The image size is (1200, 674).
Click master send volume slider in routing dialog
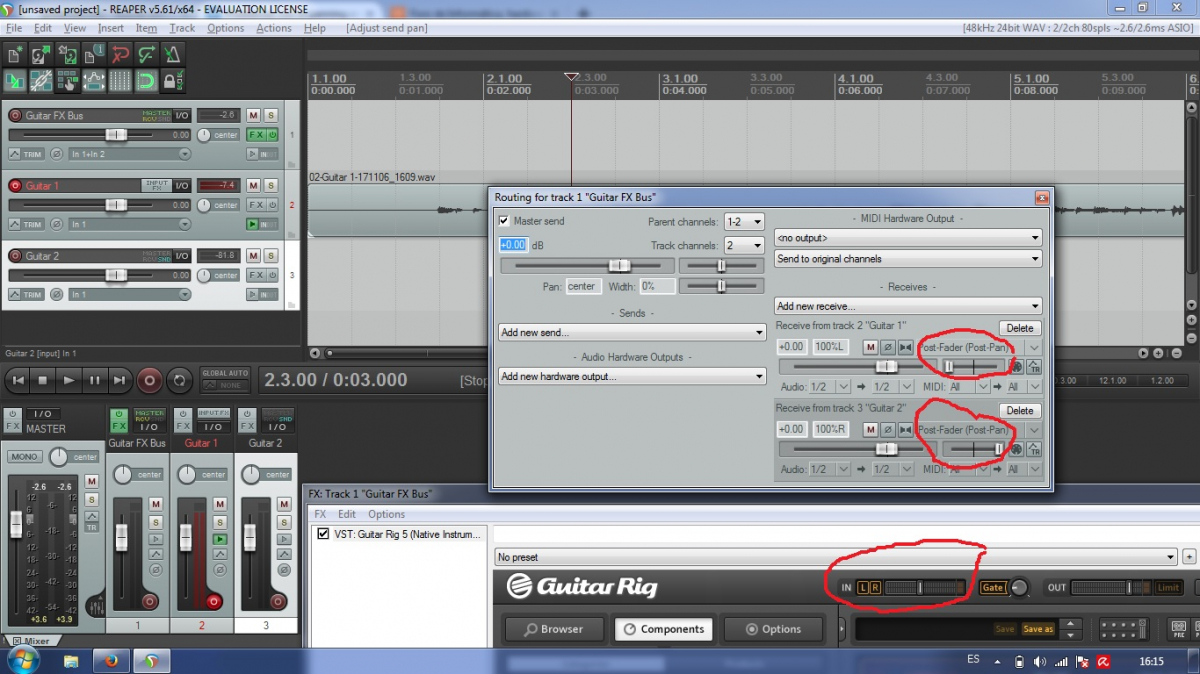[x=587, y=266]
